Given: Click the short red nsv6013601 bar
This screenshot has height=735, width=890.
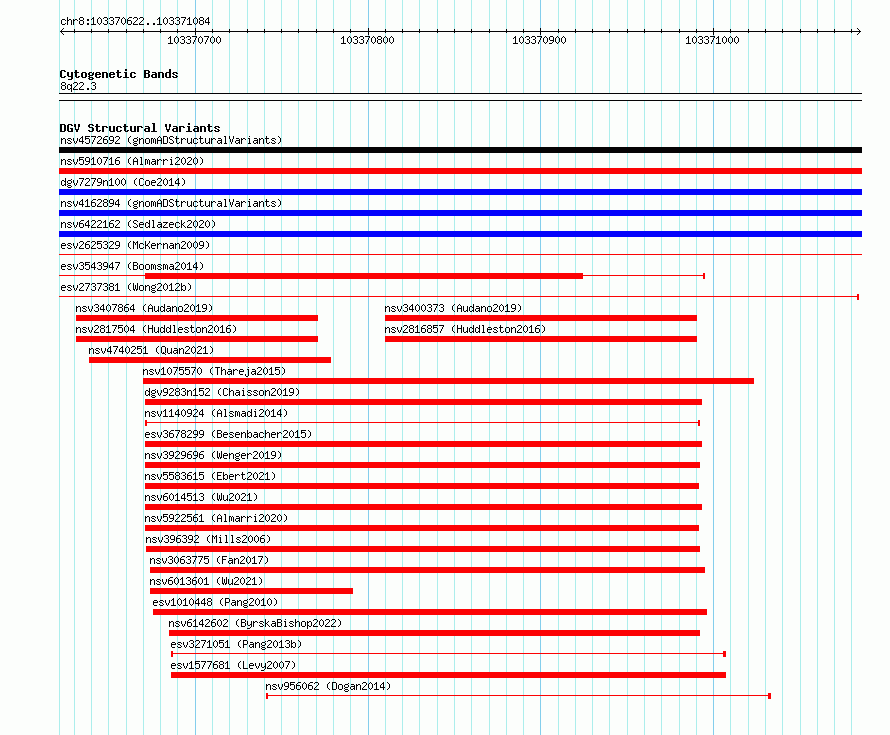Looking at the screenshot, I should tap(251, 591).
